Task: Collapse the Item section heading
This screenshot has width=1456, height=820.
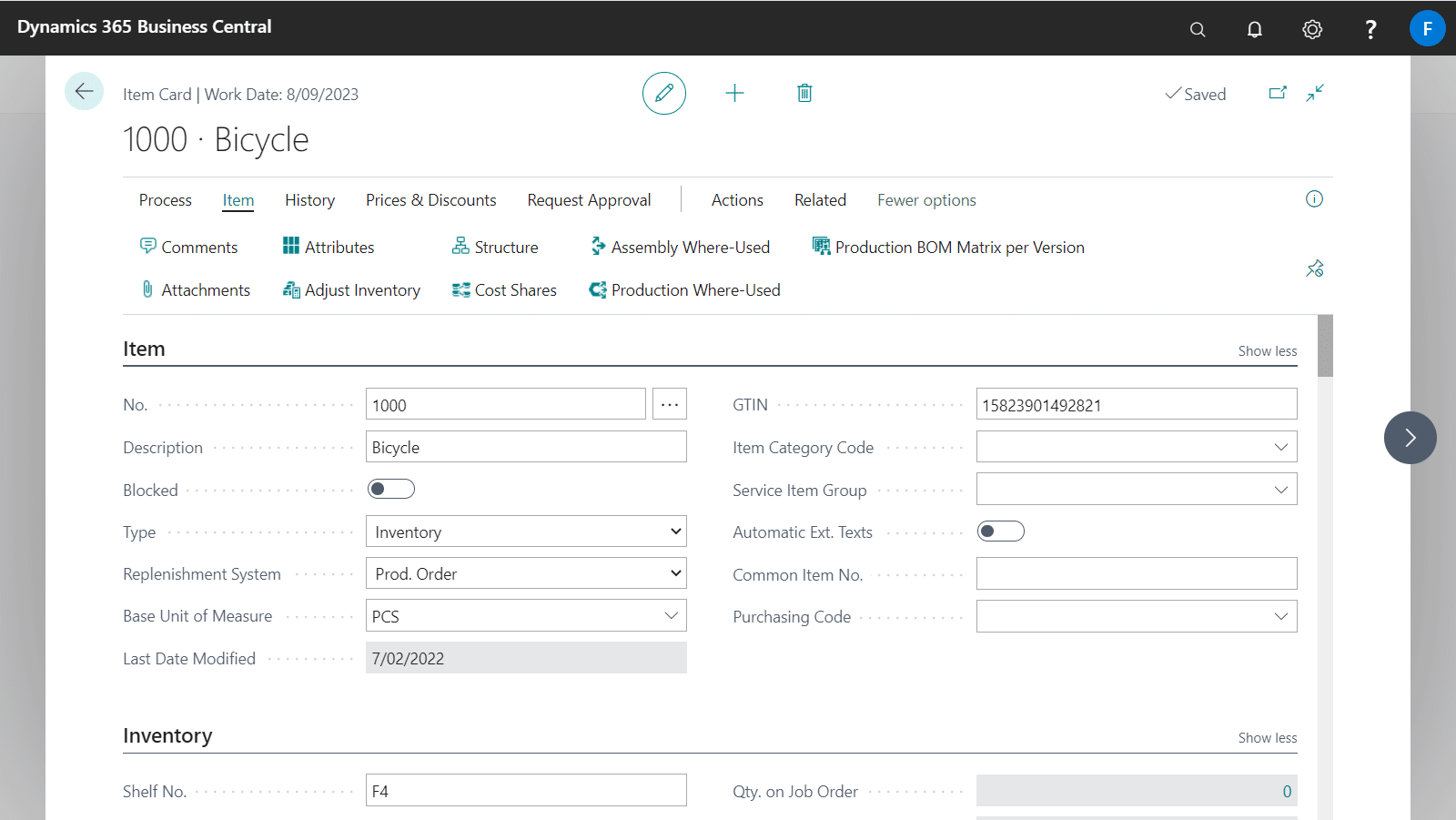Action: click(144, 349)
